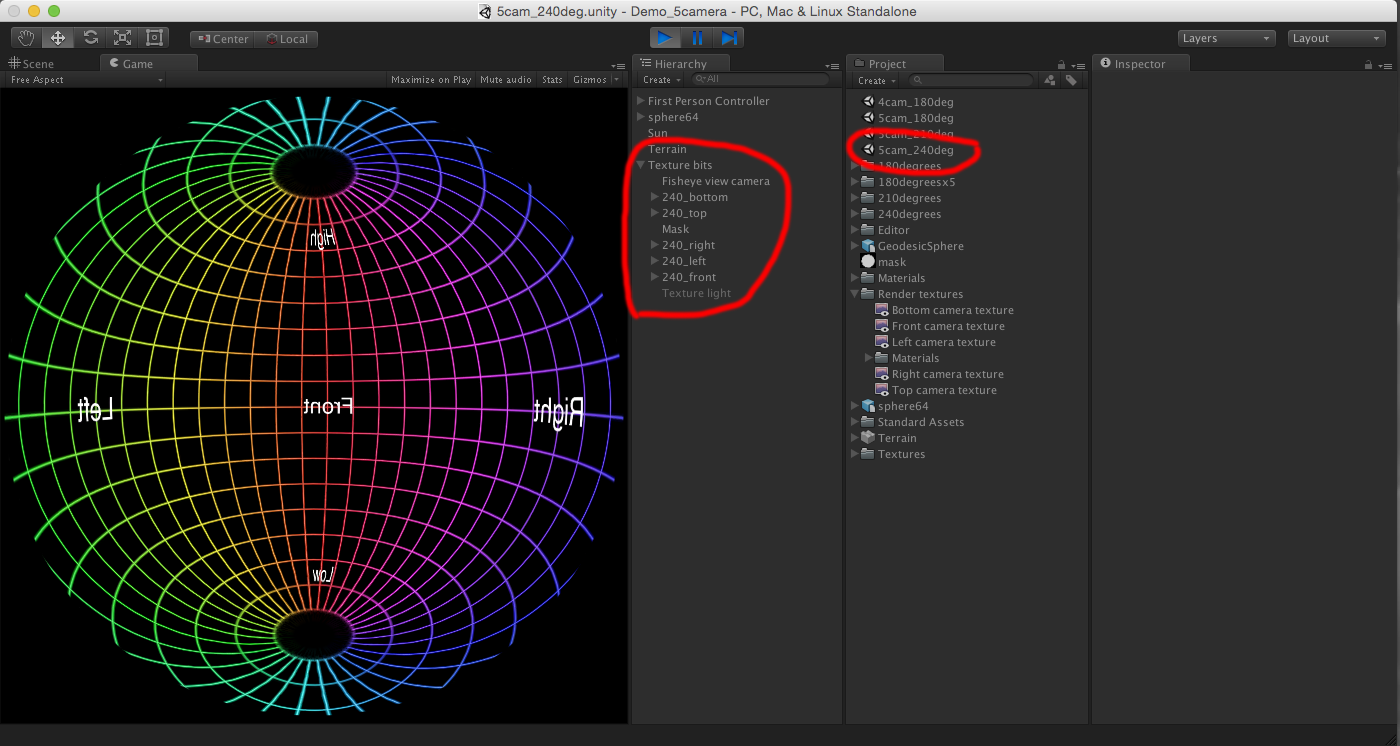The image size is (1400, 746).
Task: Select the Hand tool in toolbar
Action: tap(27, 38)
